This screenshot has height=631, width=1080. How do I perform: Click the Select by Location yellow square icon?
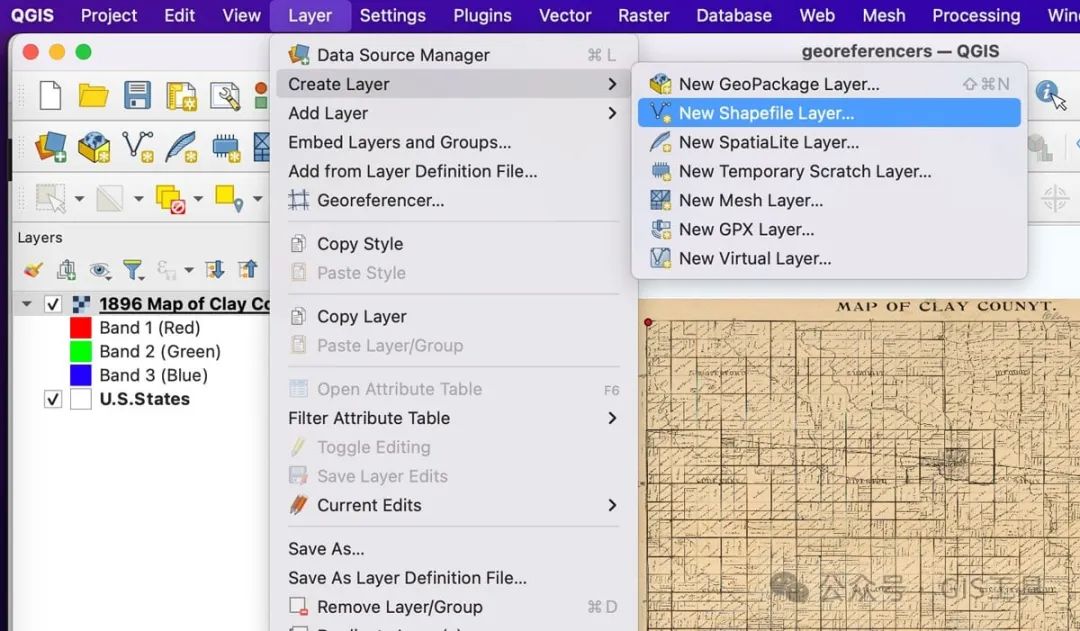coord(229,198)
